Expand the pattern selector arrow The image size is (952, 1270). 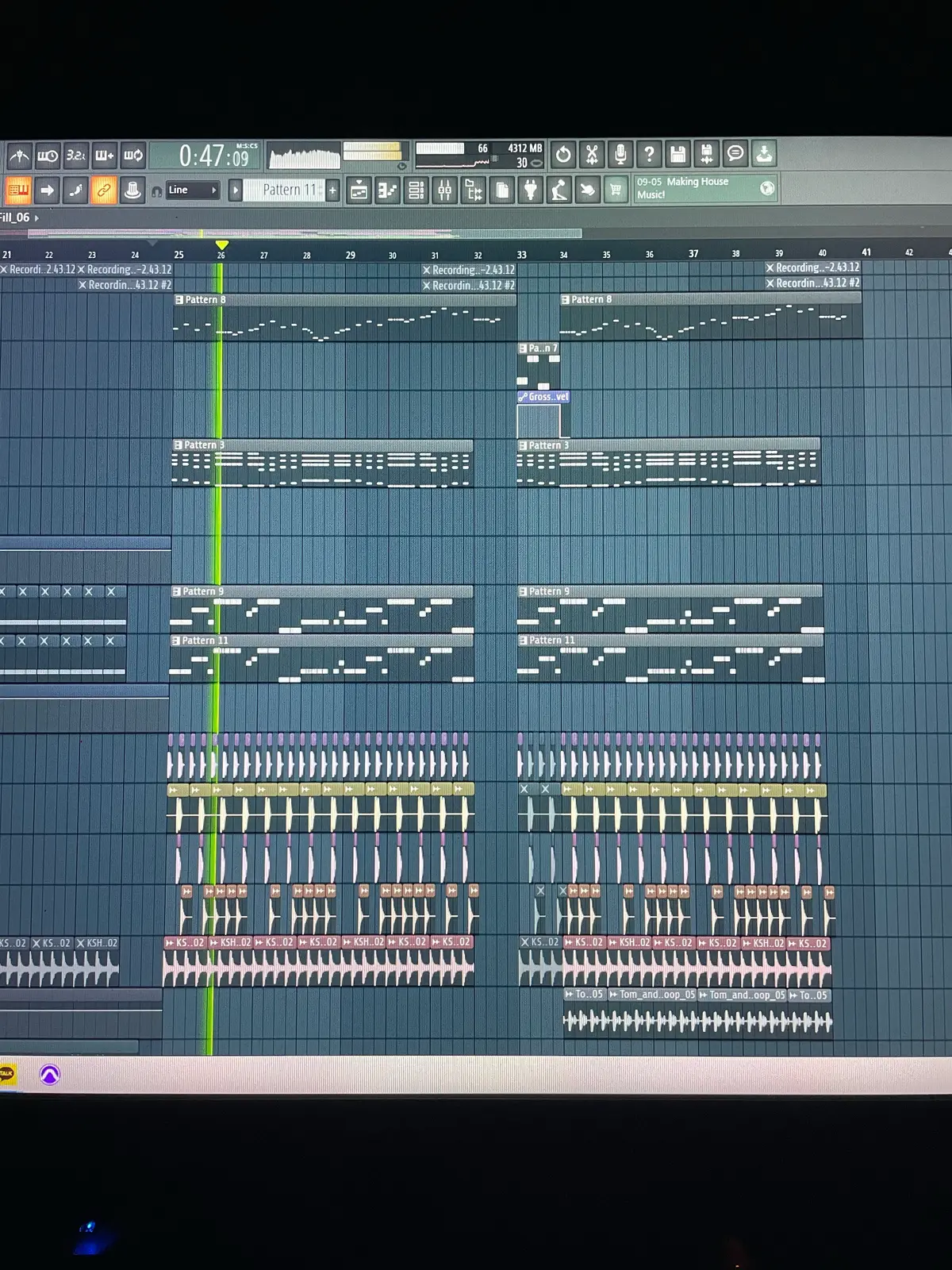point(235,190)
